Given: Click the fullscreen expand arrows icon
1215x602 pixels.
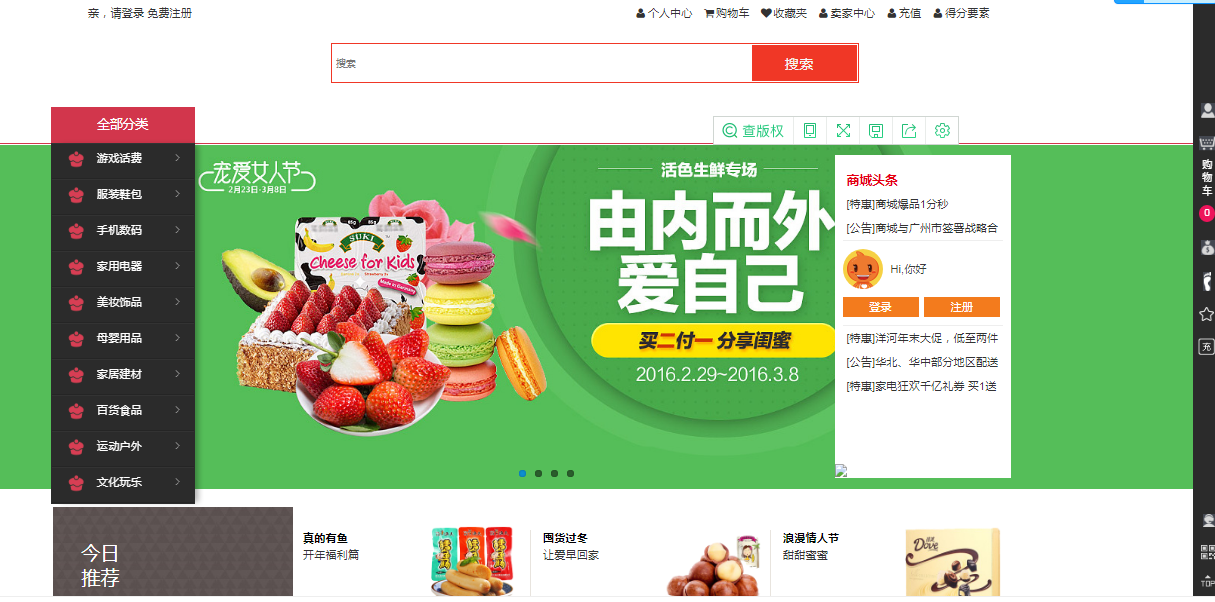Looking at the screenshot, I should (843, 131).
